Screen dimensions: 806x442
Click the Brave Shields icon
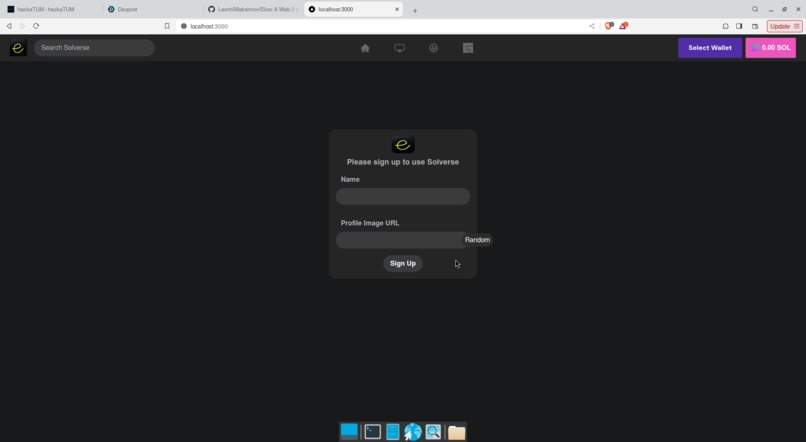tap(609, 26)
